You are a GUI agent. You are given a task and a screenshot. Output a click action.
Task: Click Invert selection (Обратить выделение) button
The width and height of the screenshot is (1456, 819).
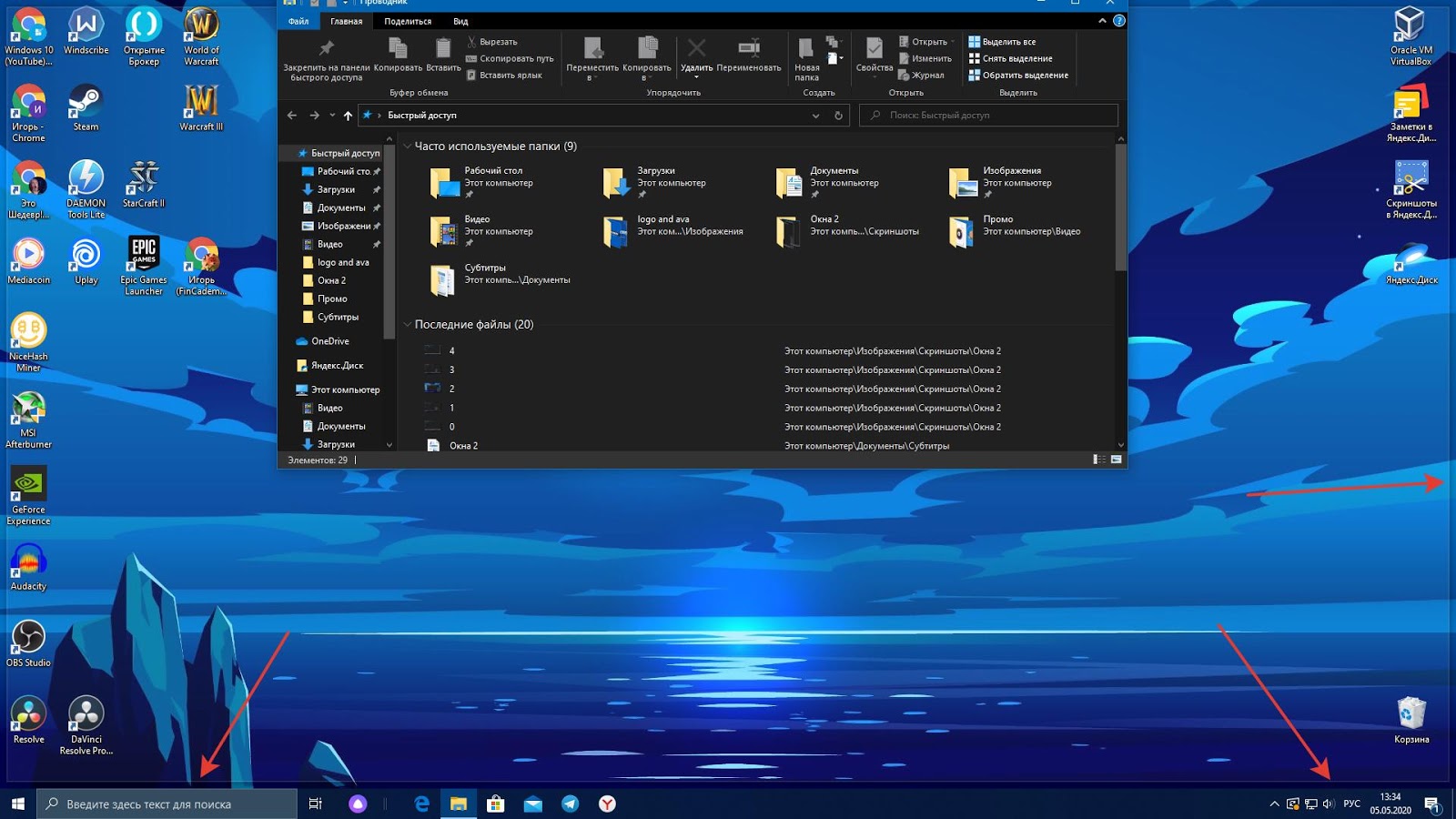1017,76
